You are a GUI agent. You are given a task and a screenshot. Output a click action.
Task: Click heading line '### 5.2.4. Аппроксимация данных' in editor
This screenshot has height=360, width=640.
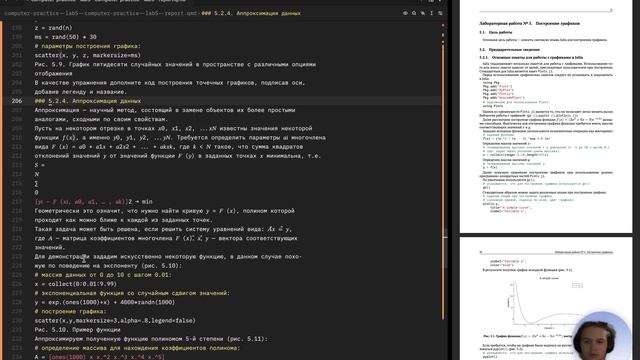pos(88,101)
